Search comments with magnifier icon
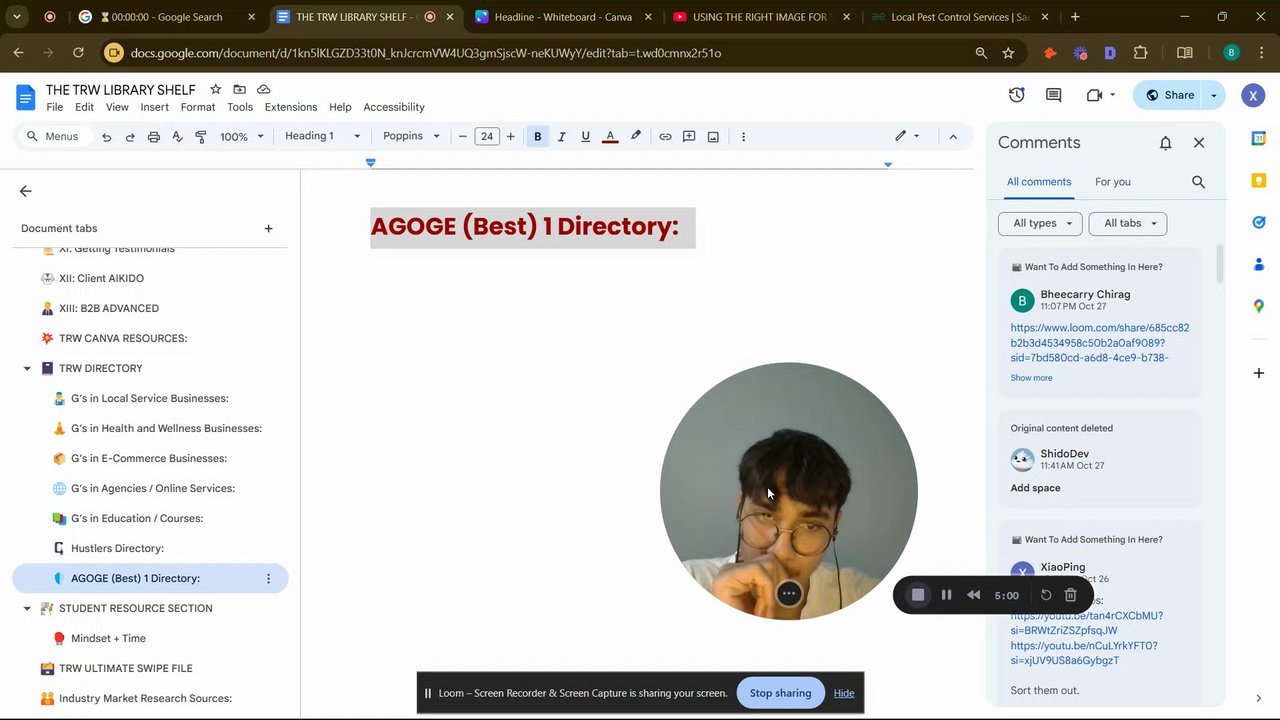 click(1198, 182)
